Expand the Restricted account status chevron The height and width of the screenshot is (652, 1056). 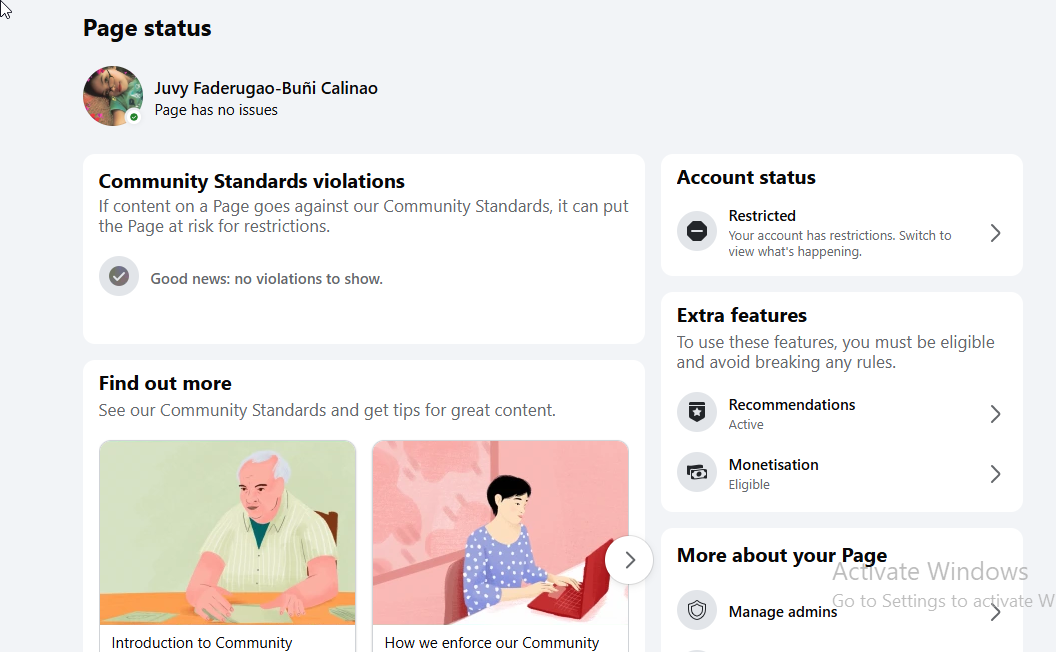tap(995, 233)
